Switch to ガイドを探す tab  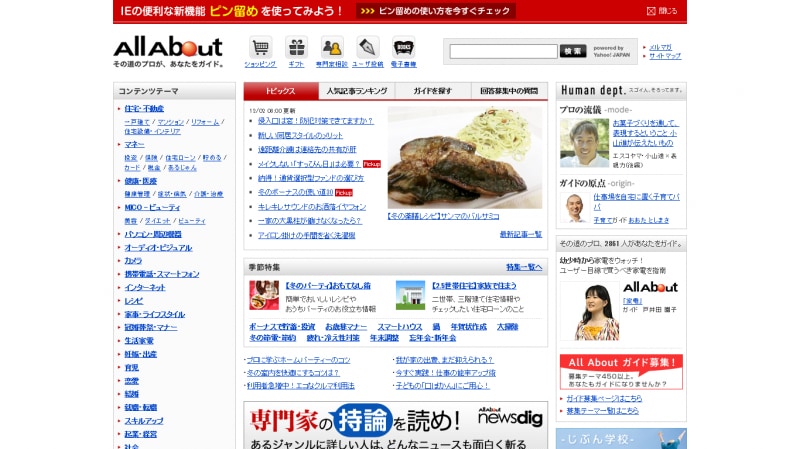coord(433,91)
